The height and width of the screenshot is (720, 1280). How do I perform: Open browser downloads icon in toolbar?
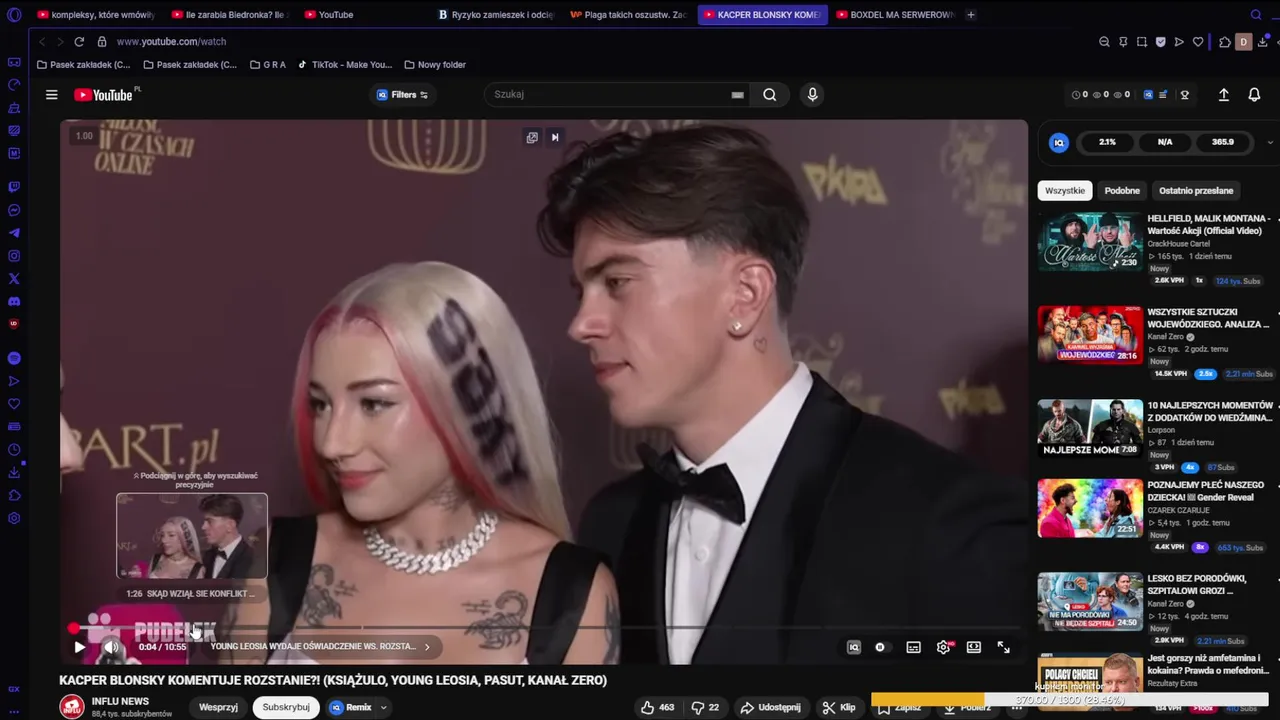pos(1263,42)
